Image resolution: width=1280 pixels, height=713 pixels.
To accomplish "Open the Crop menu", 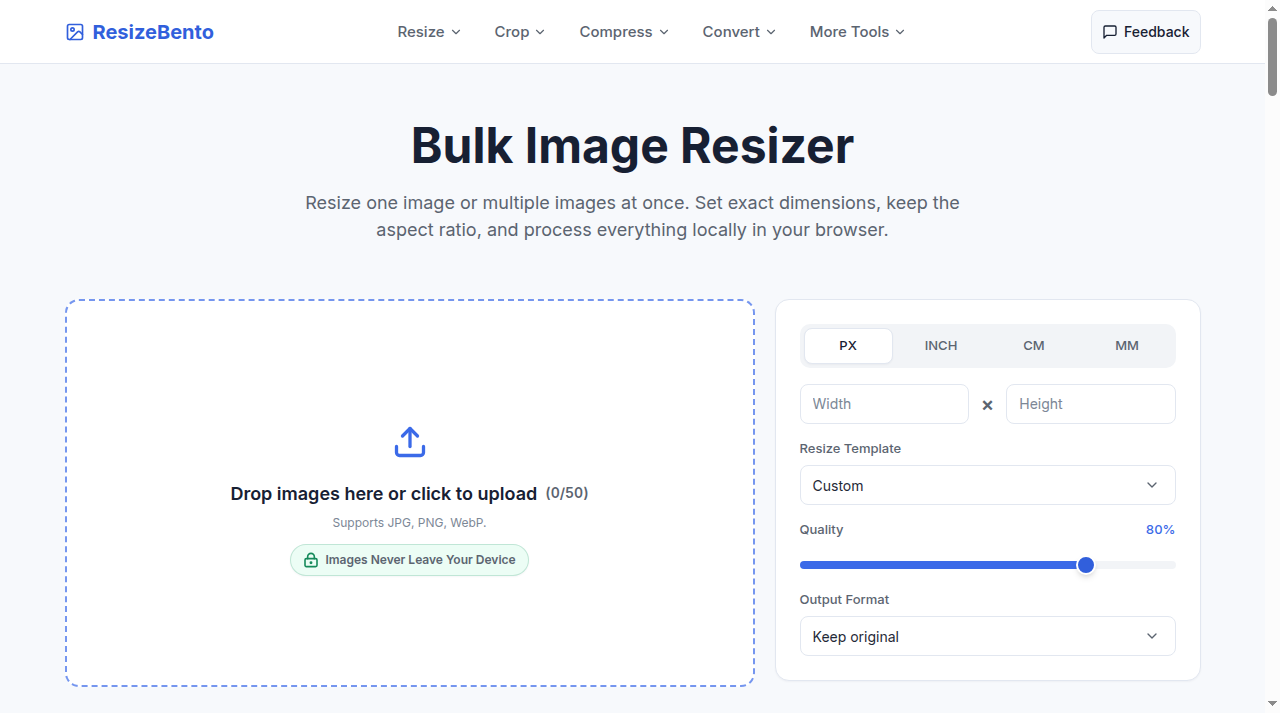I will tap(520, 32).
